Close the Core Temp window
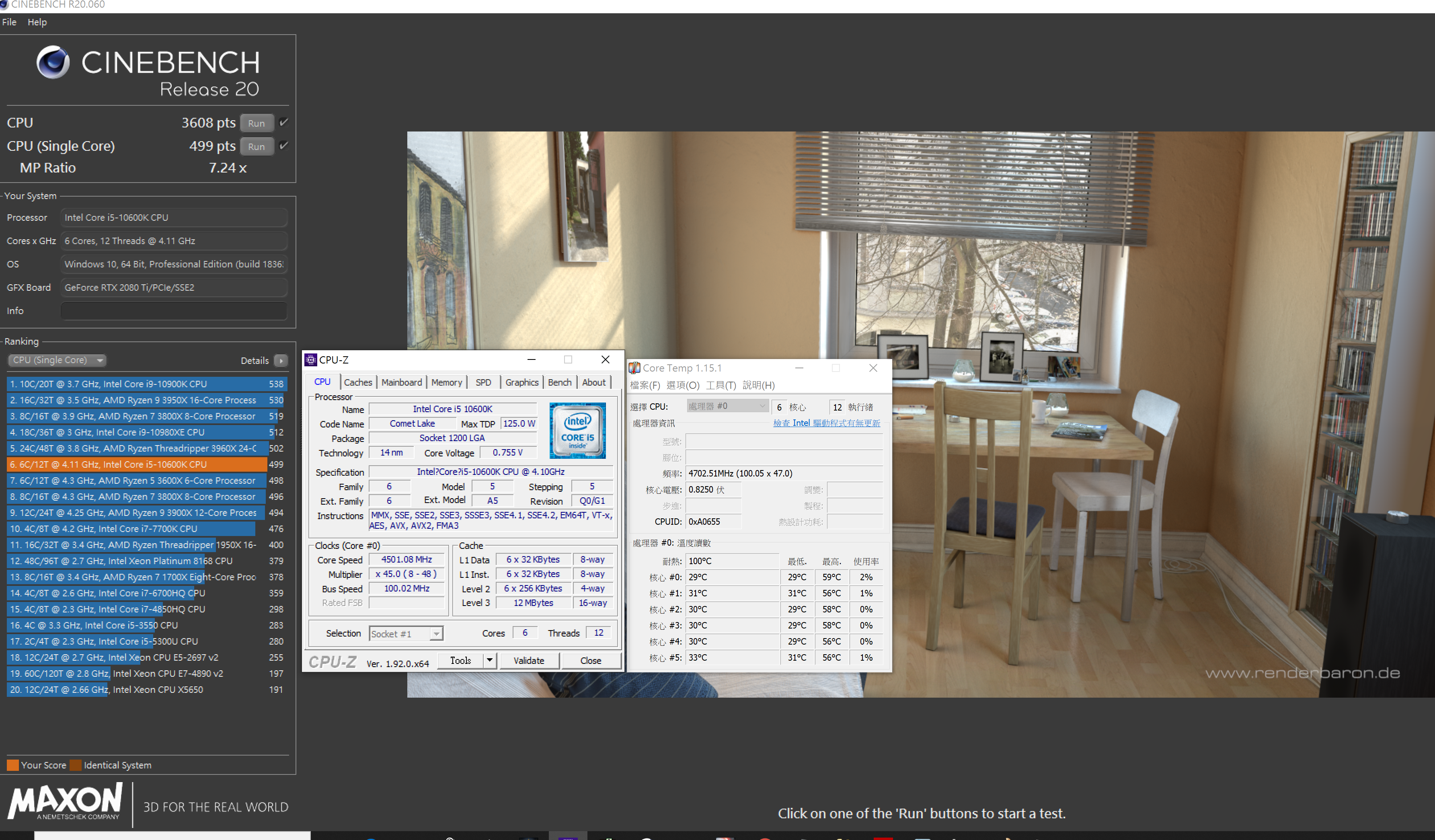 click(873, 368)
